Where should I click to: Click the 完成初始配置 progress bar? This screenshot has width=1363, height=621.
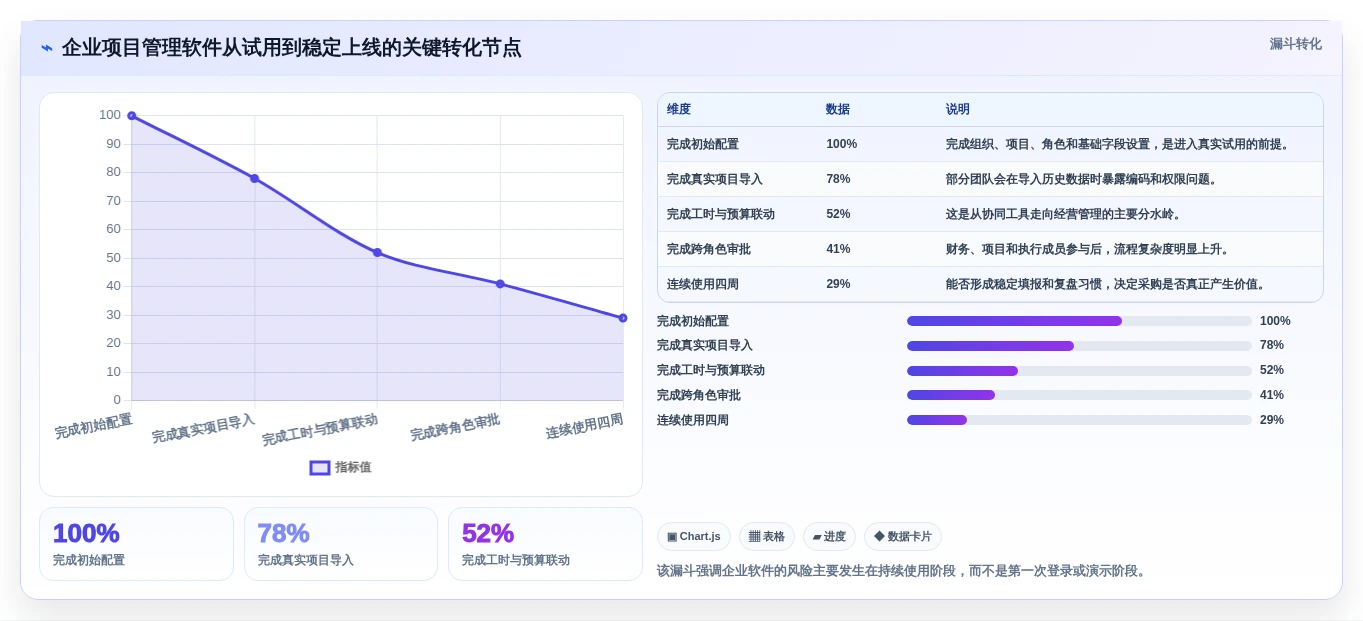click(1079, 321)
